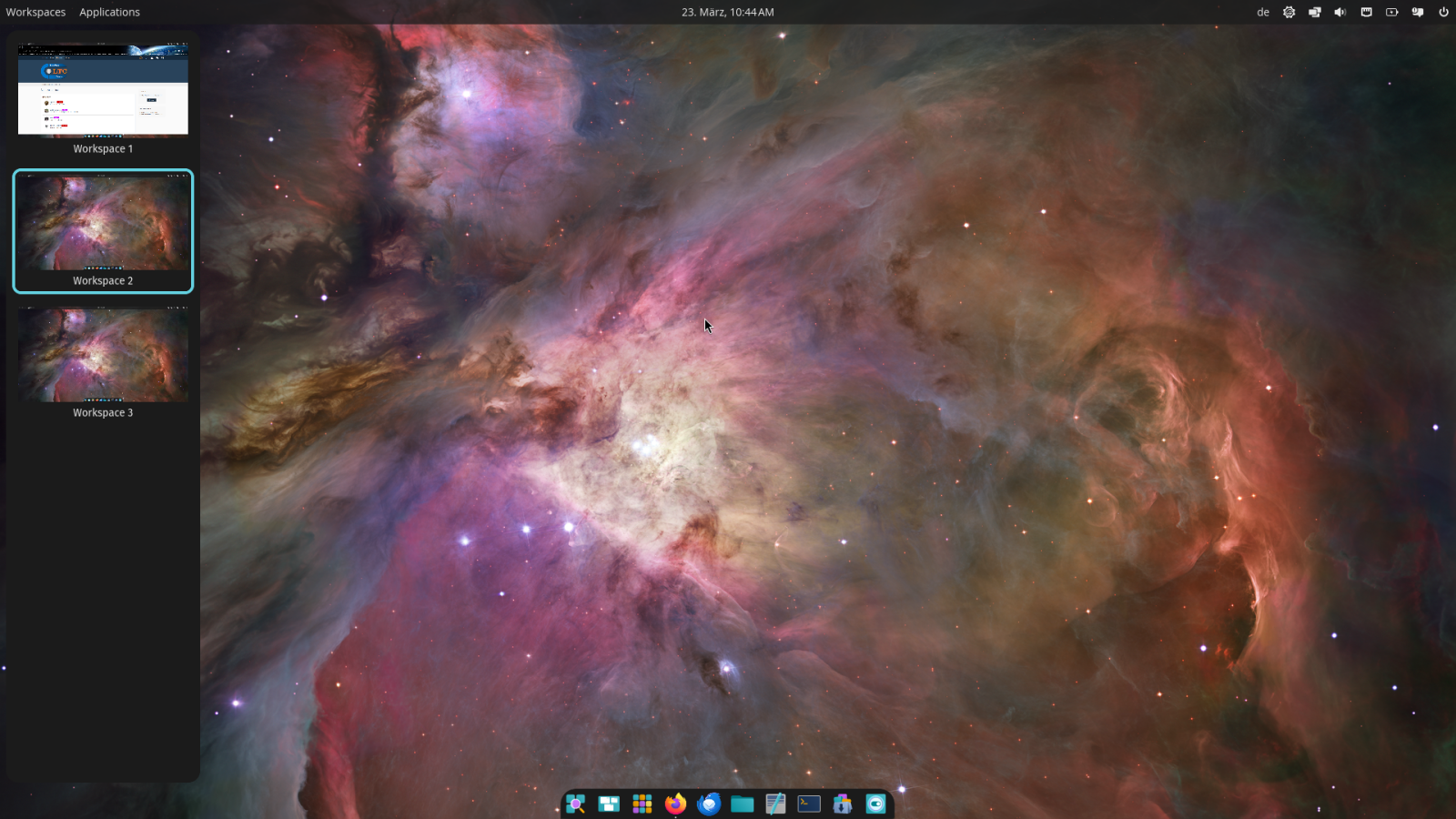The width and height of the screenshot is (1456, 819).
Task: Launch Thunderbird mail from the dock
Action: click(709, 804)
